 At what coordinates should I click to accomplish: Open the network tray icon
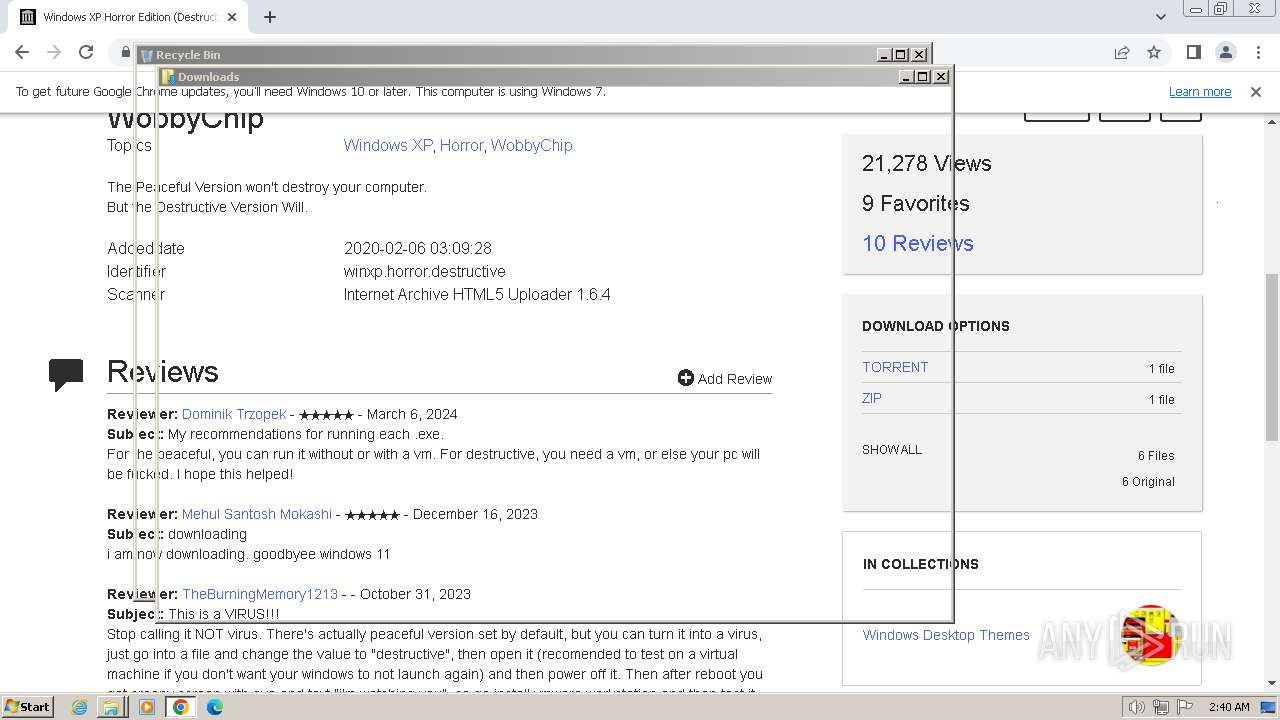(1162, 707)
